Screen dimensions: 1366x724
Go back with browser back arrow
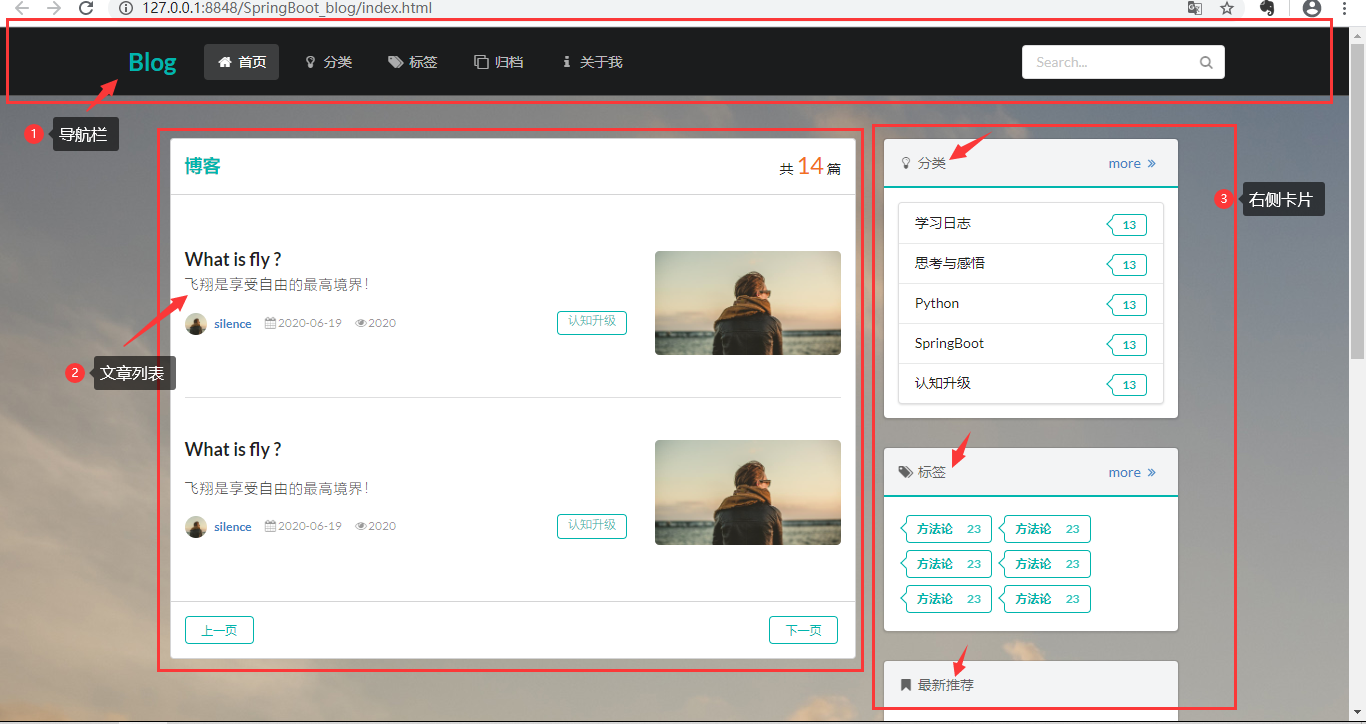(x=21, y=8)
